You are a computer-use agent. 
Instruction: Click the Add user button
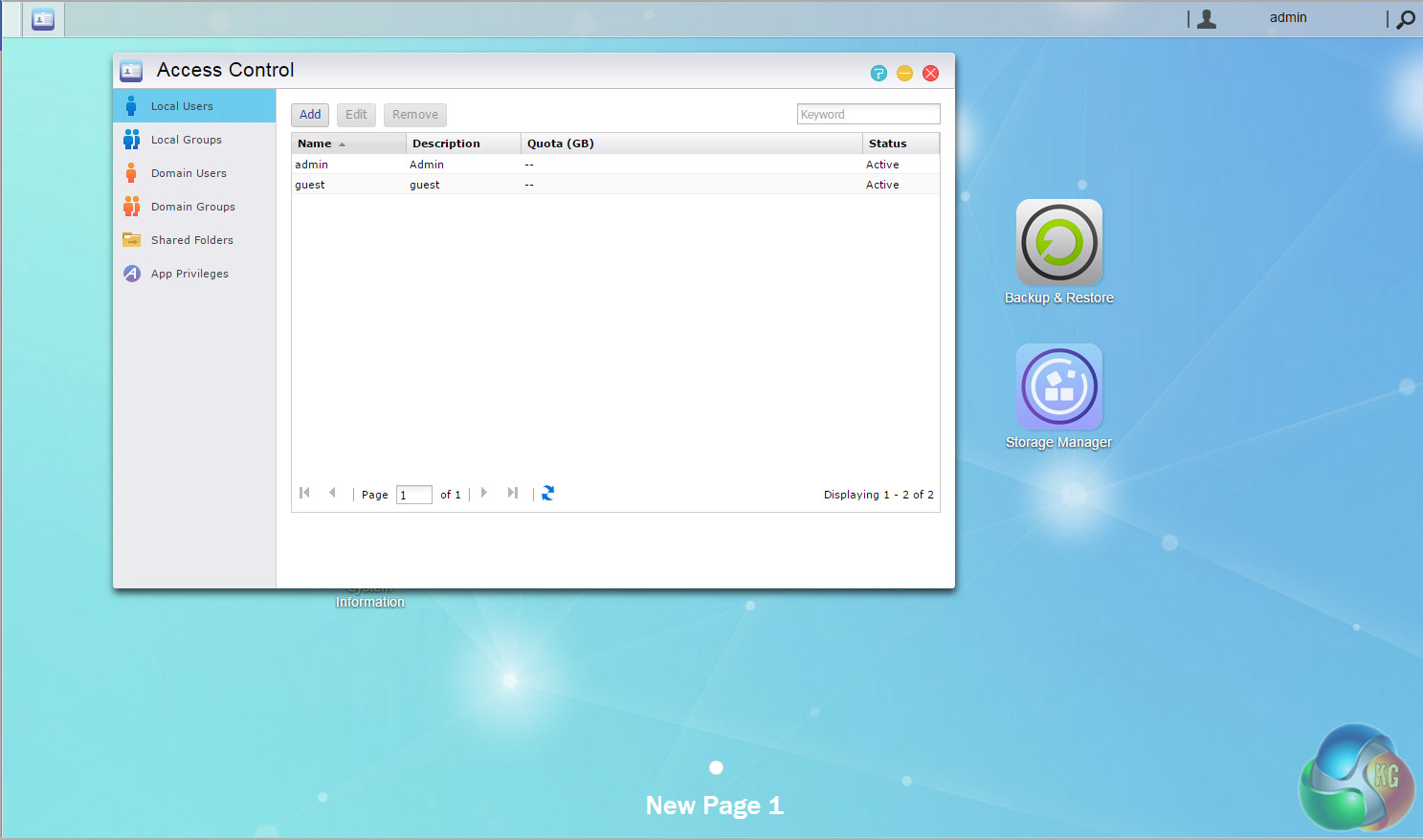pos(310,115)
